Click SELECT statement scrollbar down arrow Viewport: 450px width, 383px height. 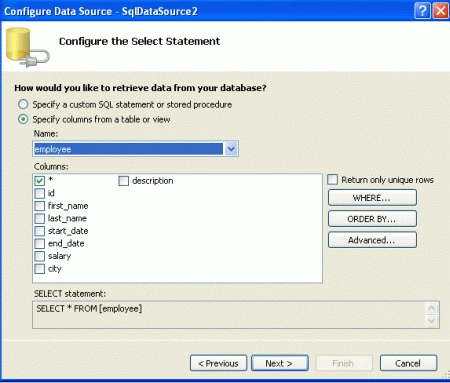[432, 321]
